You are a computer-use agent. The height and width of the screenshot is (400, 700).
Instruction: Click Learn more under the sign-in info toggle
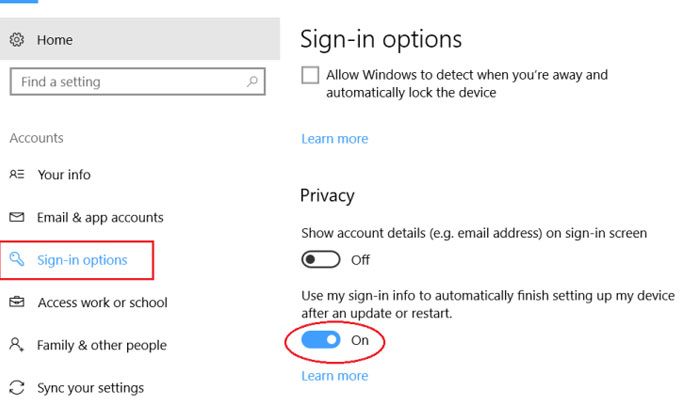coord(334,376)
